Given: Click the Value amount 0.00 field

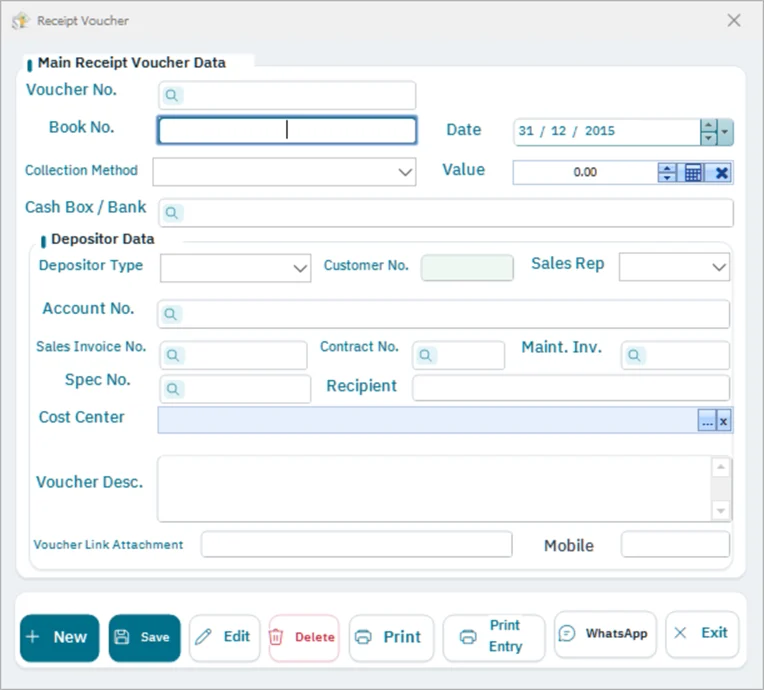Looking at the screenshot, I should [585, 172].
